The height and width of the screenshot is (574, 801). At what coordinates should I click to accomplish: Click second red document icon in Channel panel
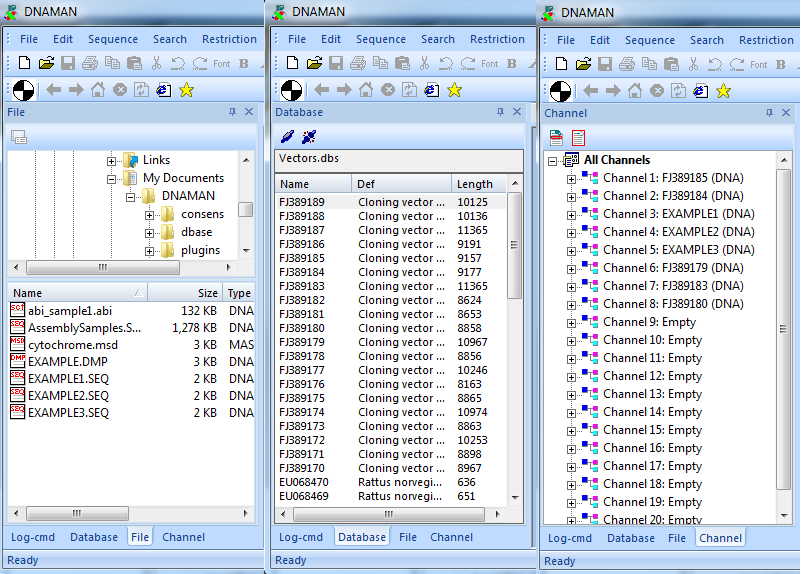(x=578, y=137)
